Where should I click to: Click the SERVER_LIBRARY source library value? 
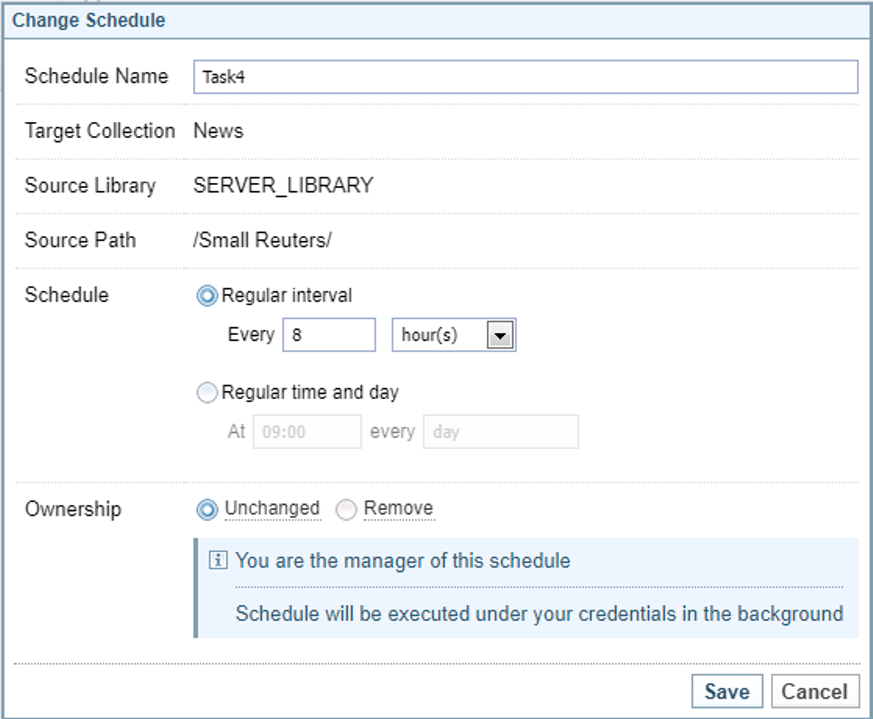point(283,186)
